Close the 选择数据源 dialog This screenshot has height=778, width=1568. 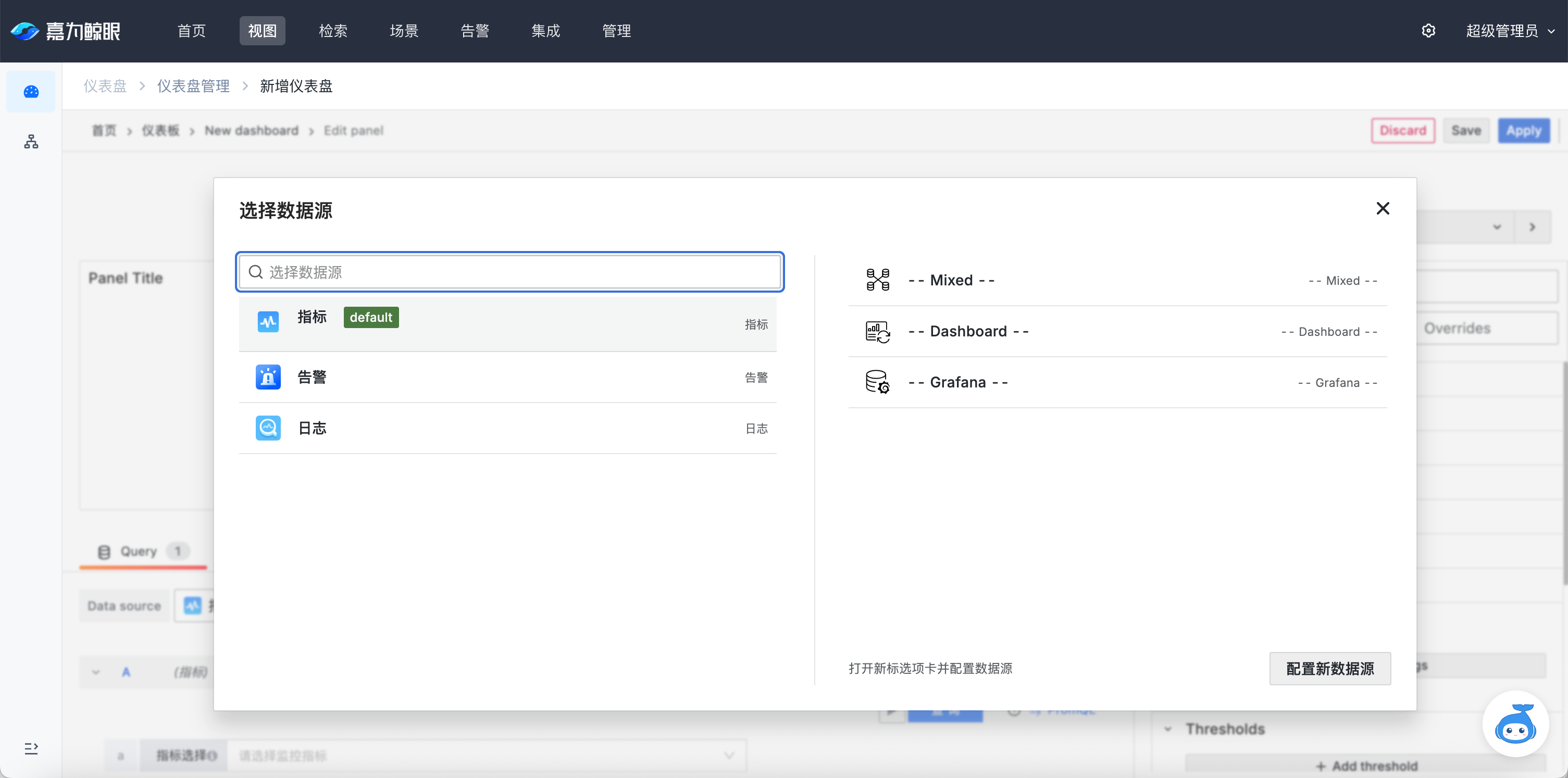tap(1383, 209)
